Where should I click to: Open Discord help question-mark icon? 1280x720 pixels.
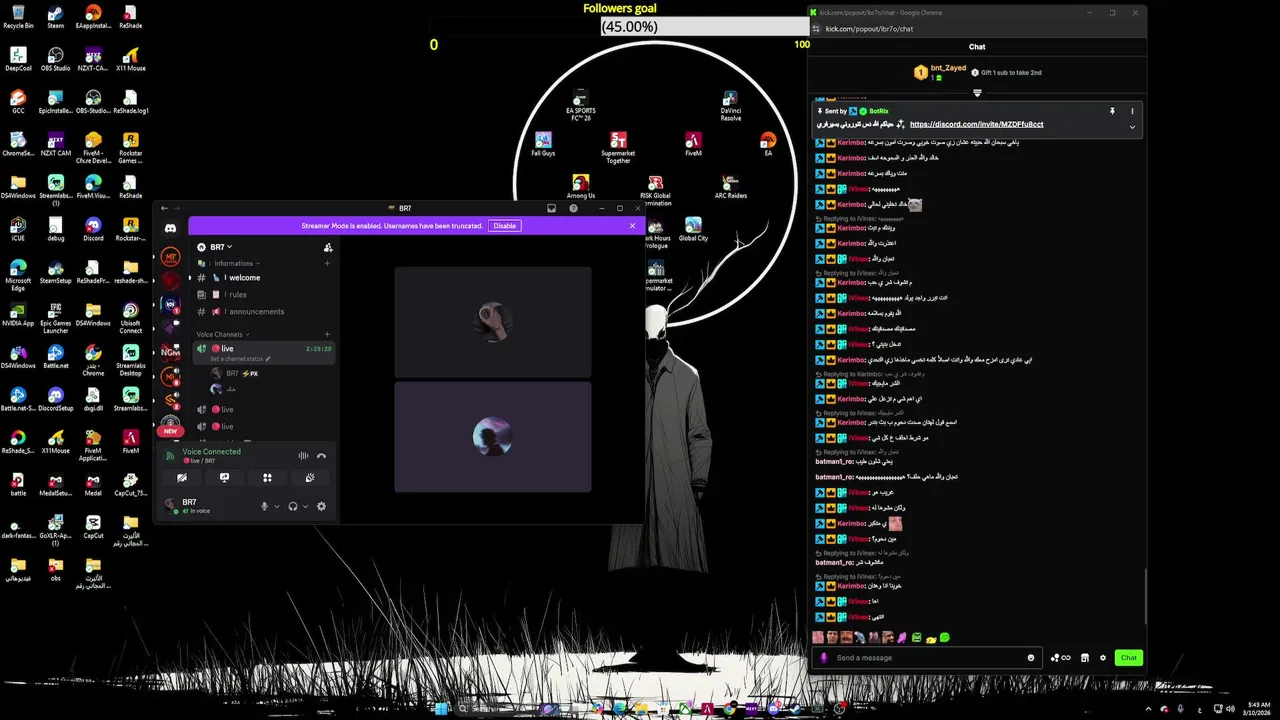(573, 208)
